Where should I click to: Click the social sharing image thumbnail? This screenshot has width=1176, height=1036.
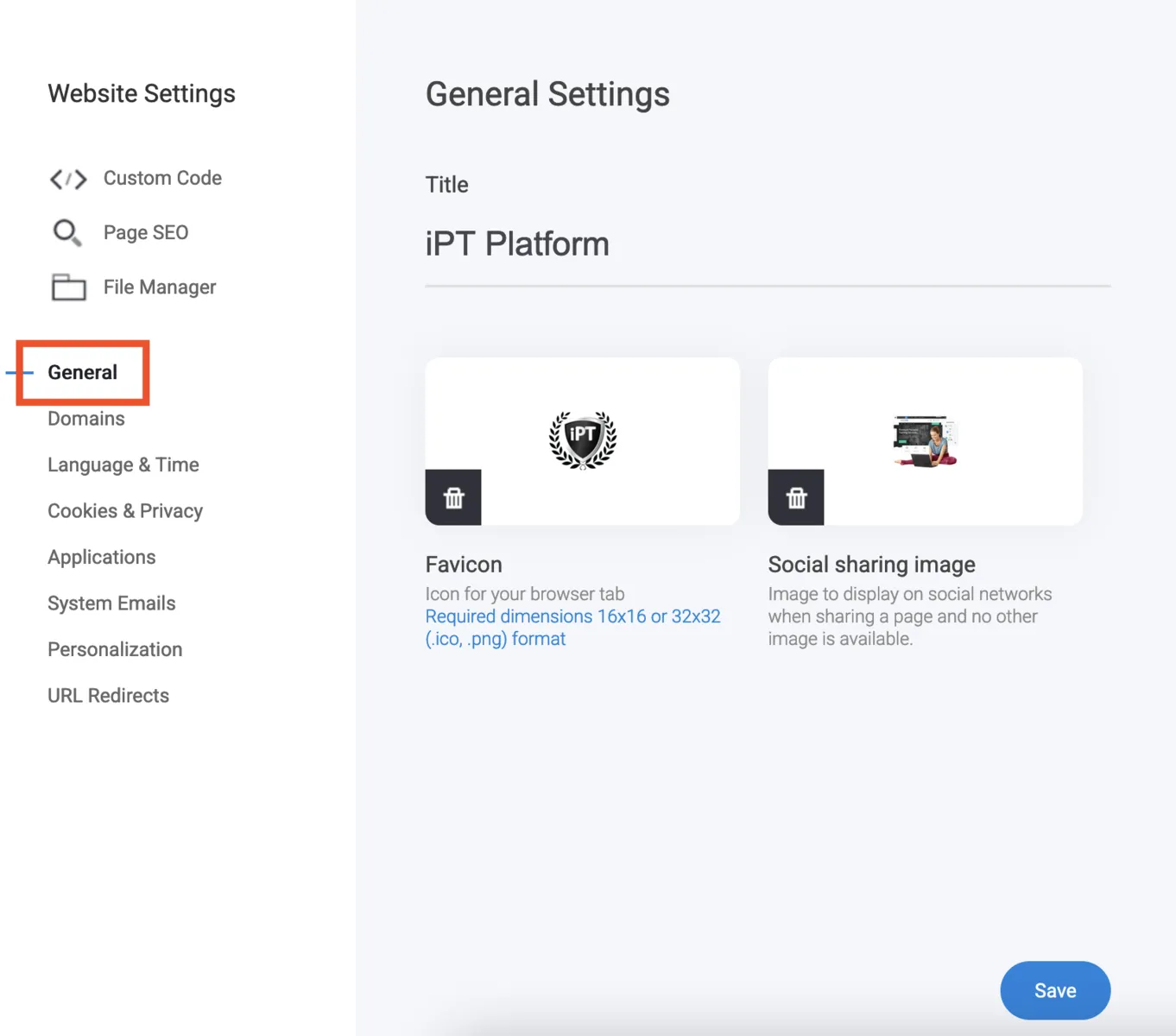point(924,440)
